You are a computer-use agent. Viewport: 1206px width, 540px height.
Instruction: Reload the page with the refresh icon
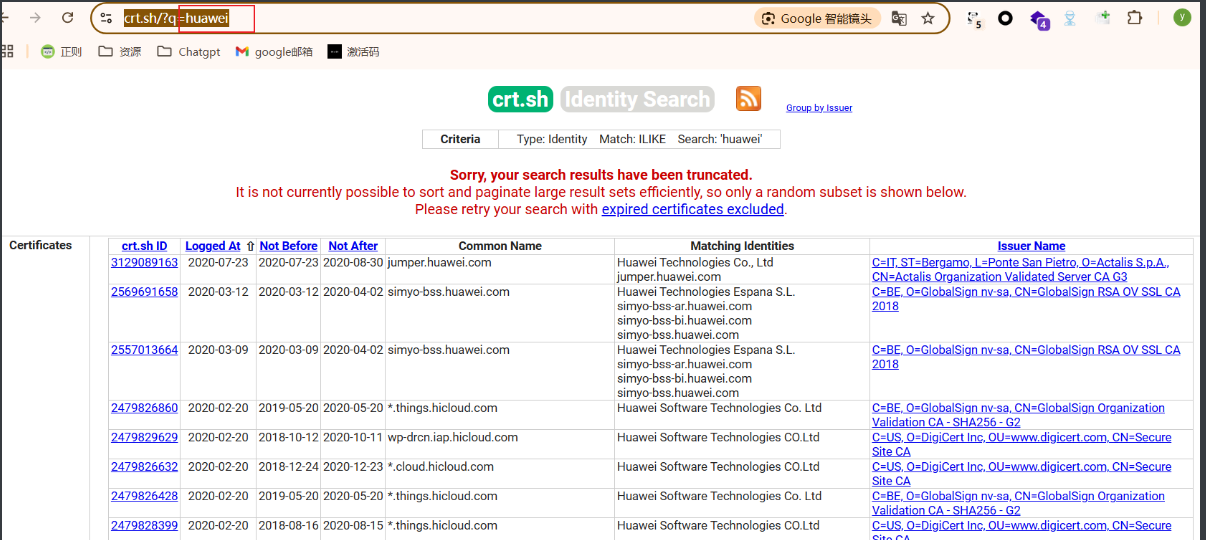click(68, 18)
